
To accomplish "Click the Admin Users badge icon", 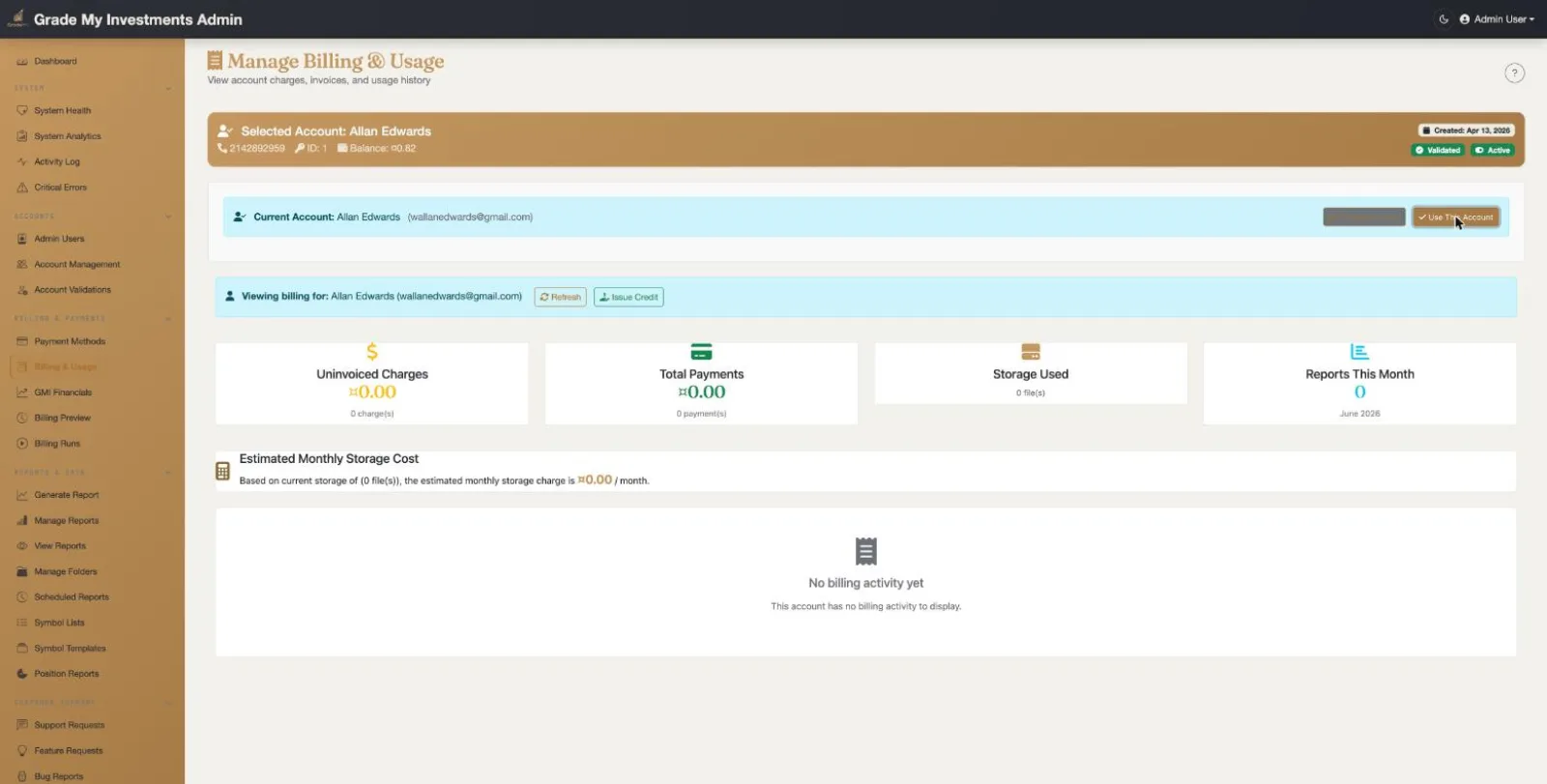I will (22, 239).
